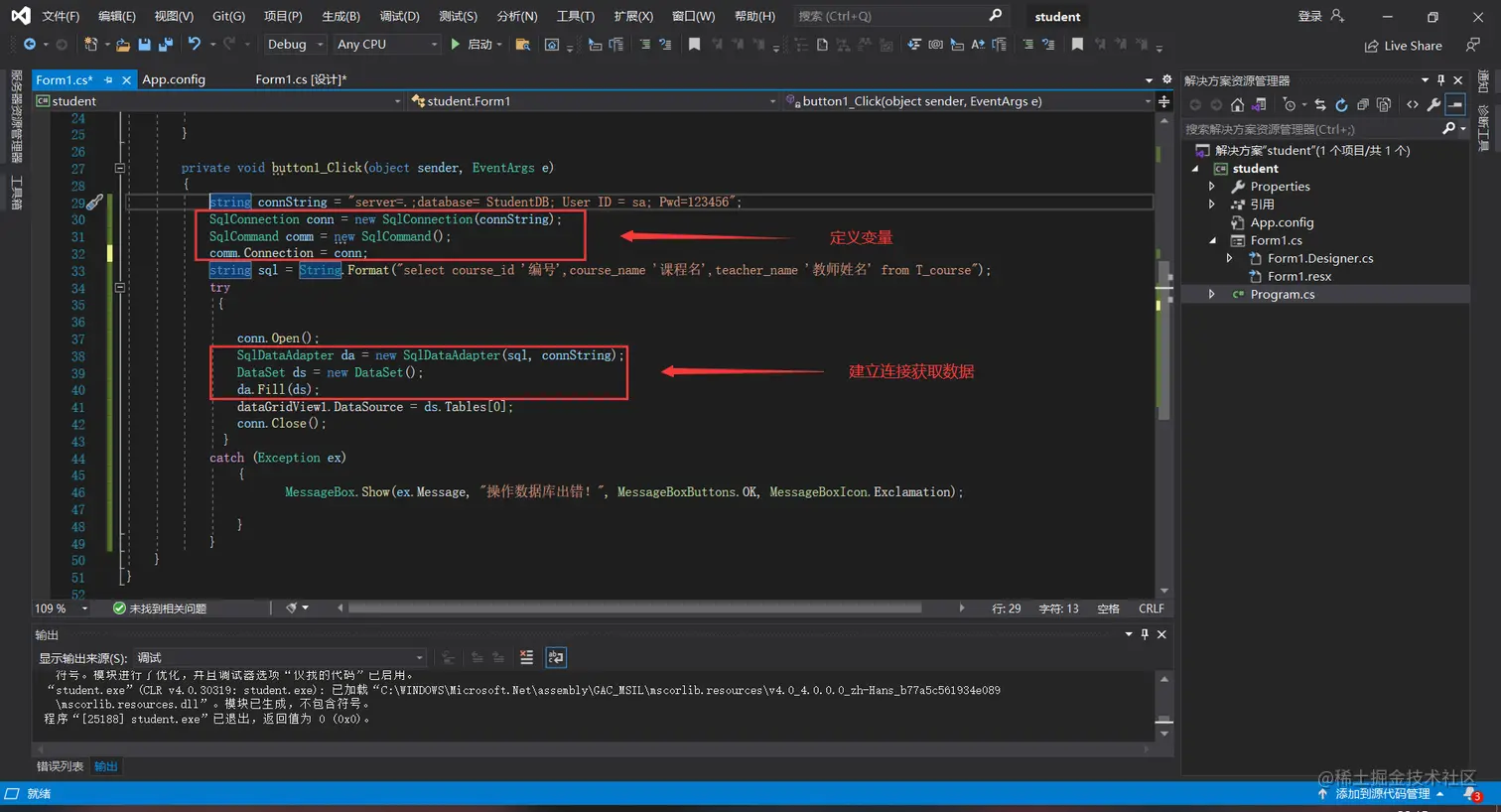
Task: Click the editor horizontal scrollbar
Action: [635, 609]
